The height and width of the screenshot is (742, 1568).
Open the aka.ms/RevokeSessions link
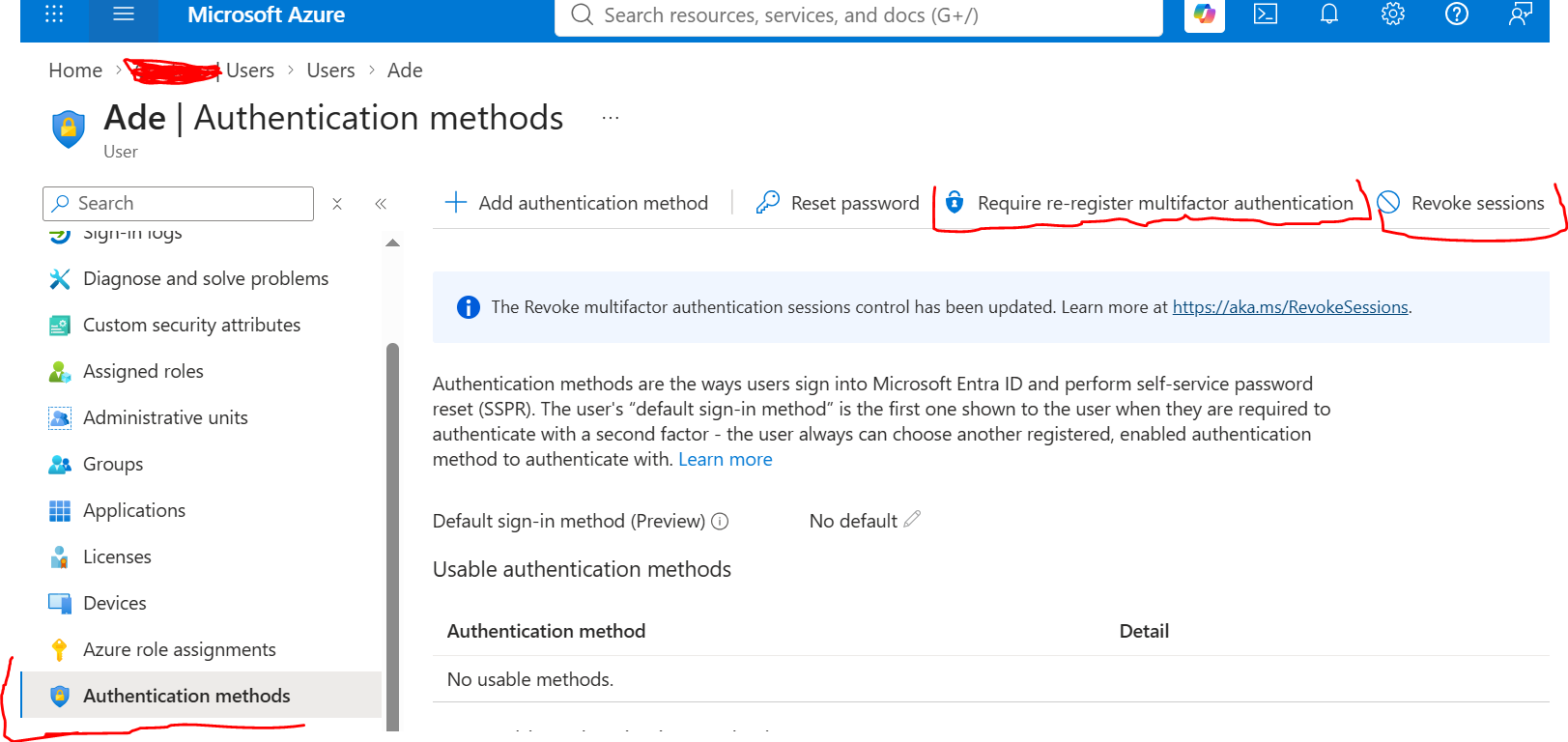point(1290,307)
